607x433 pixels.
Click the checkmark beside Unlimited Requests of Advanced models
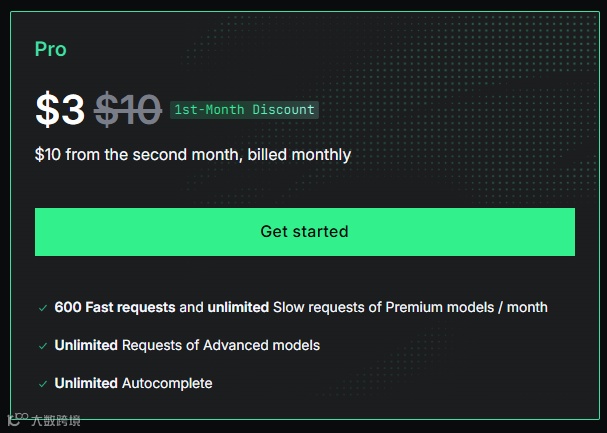[x=43, y=346]
